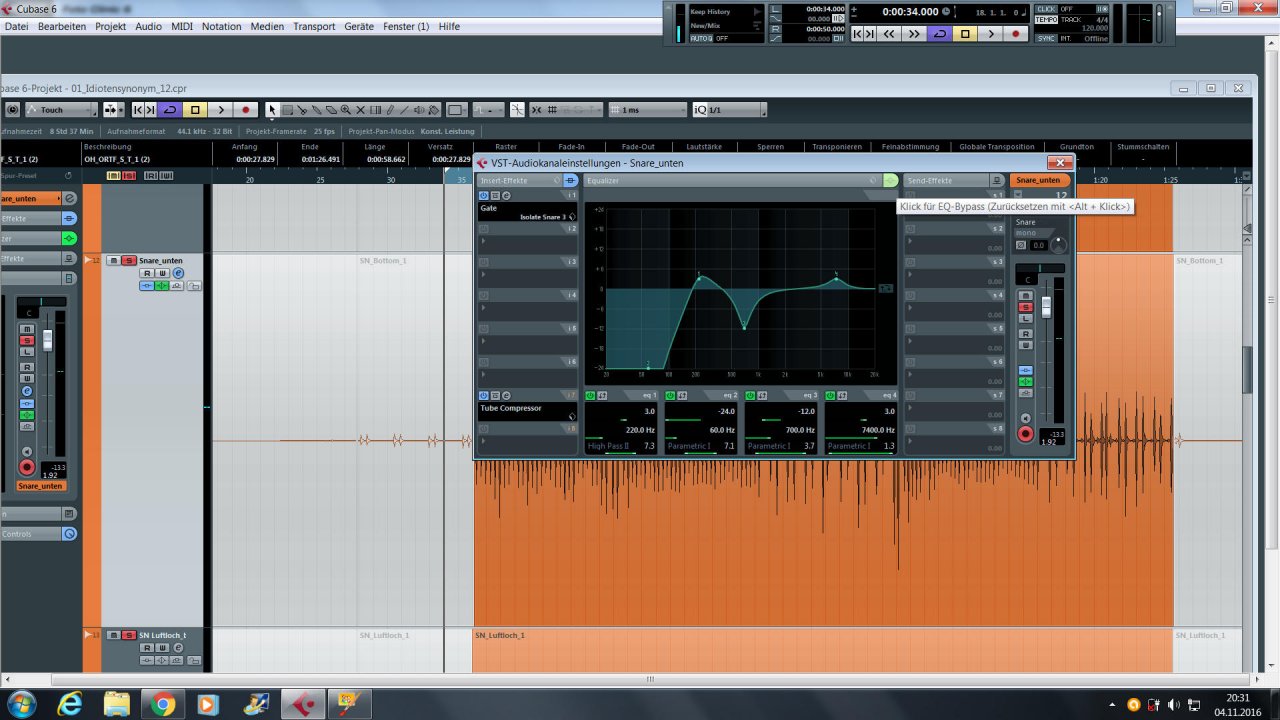
Task: Click Play in the project window toolbar
Action: coord(221,110)
